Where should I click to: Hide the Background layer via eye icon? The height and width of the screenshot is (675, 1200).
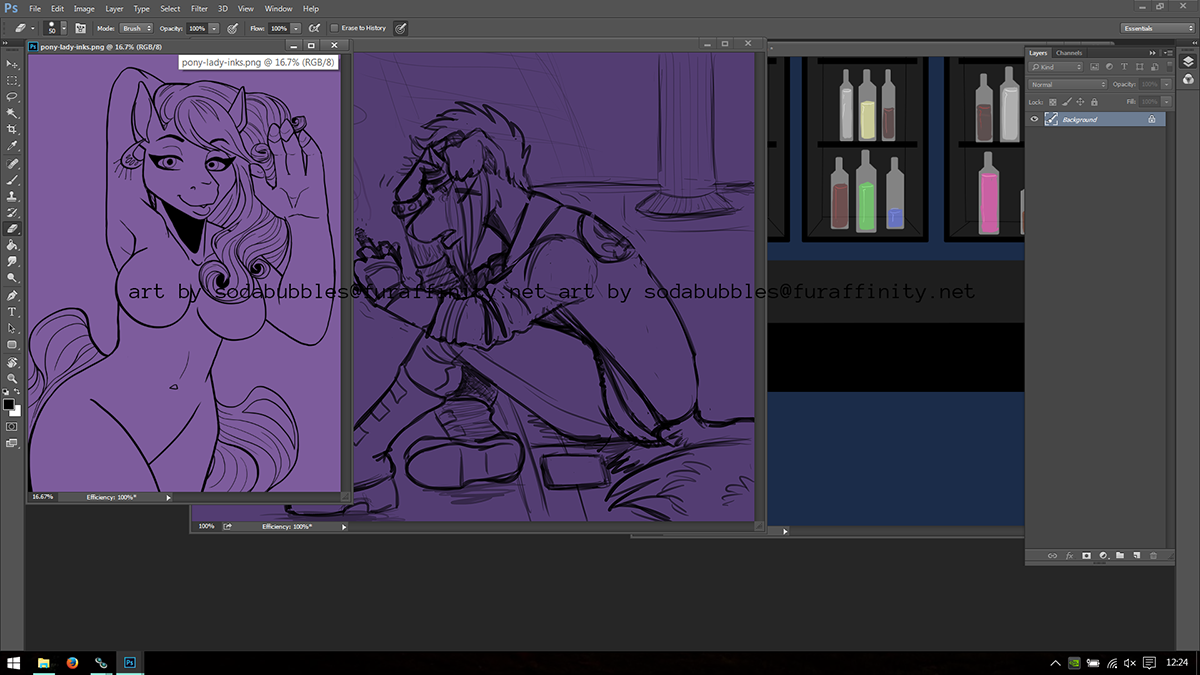tap(1035, 119)
